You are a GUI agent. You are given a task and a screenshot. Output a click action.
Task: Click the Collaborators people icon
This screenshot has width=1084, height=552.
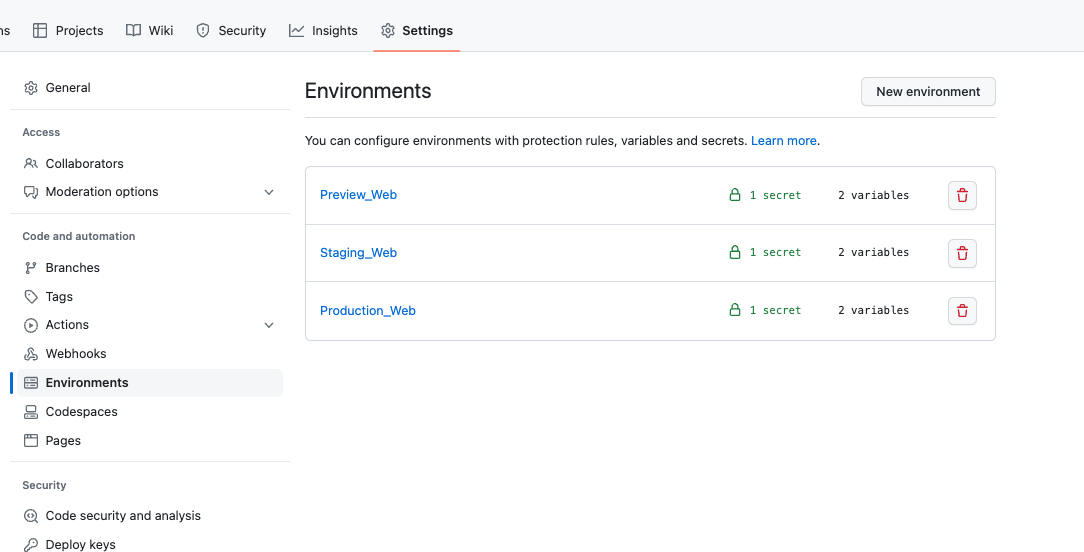tap(30, 164)
